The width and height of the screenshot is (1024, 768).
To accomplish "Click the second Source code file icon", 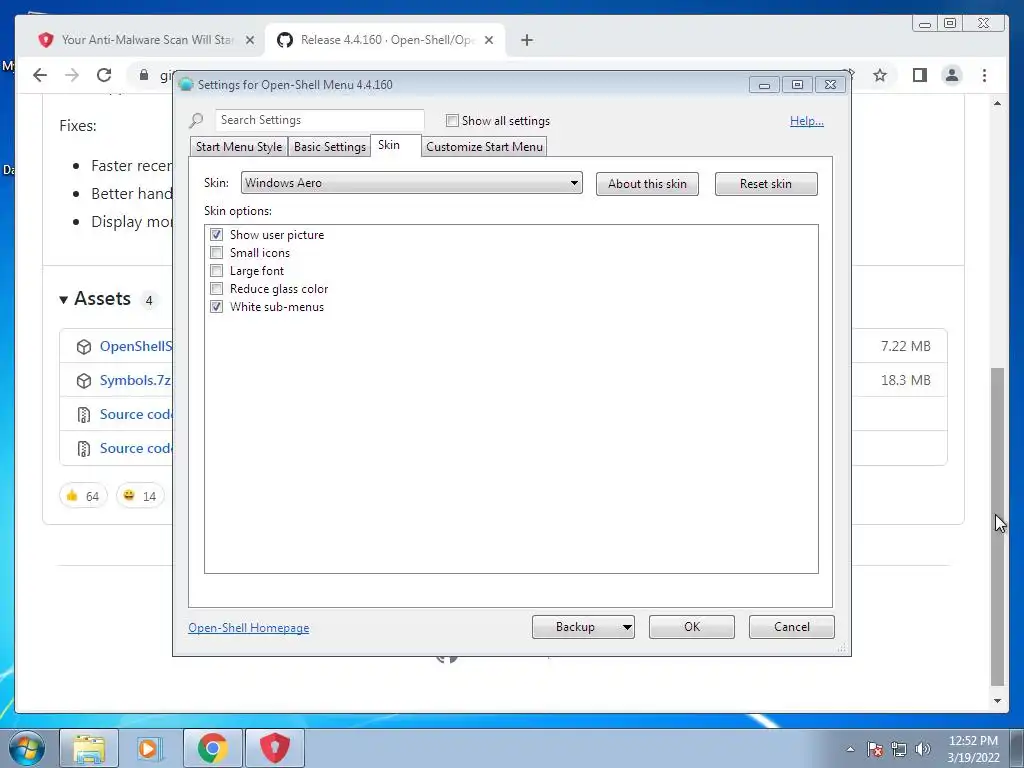I will (x=84, y=449).
